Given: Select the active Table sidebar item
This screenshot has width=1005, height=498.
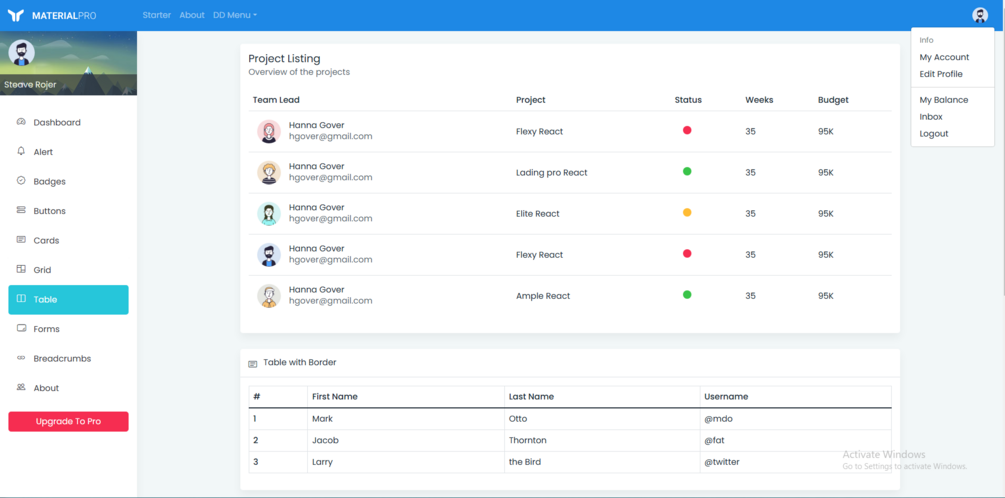Looking at the screenshot, I should (68, 299).
